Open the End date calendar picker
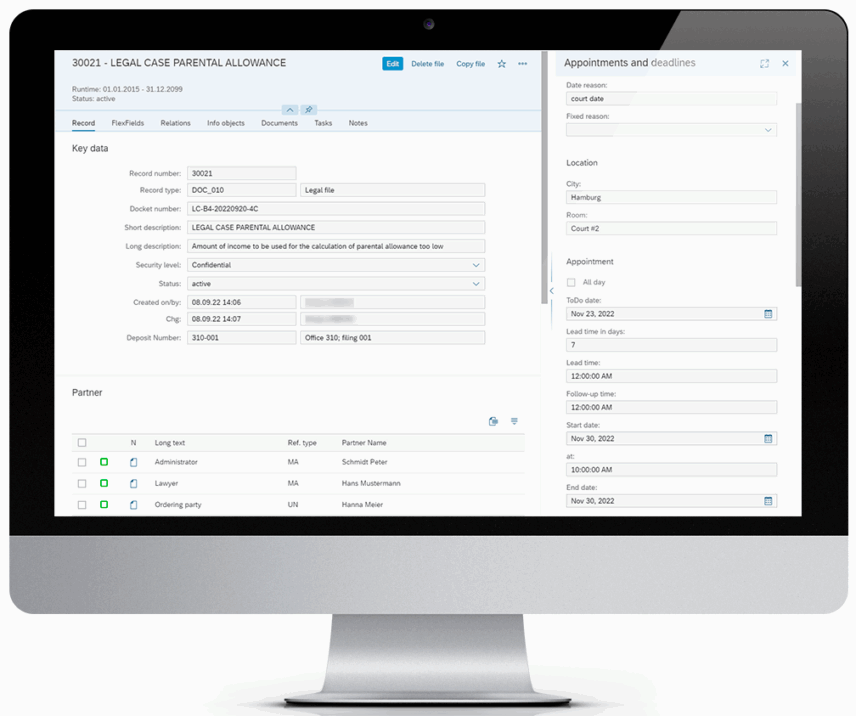 click(x=768, y=500)
